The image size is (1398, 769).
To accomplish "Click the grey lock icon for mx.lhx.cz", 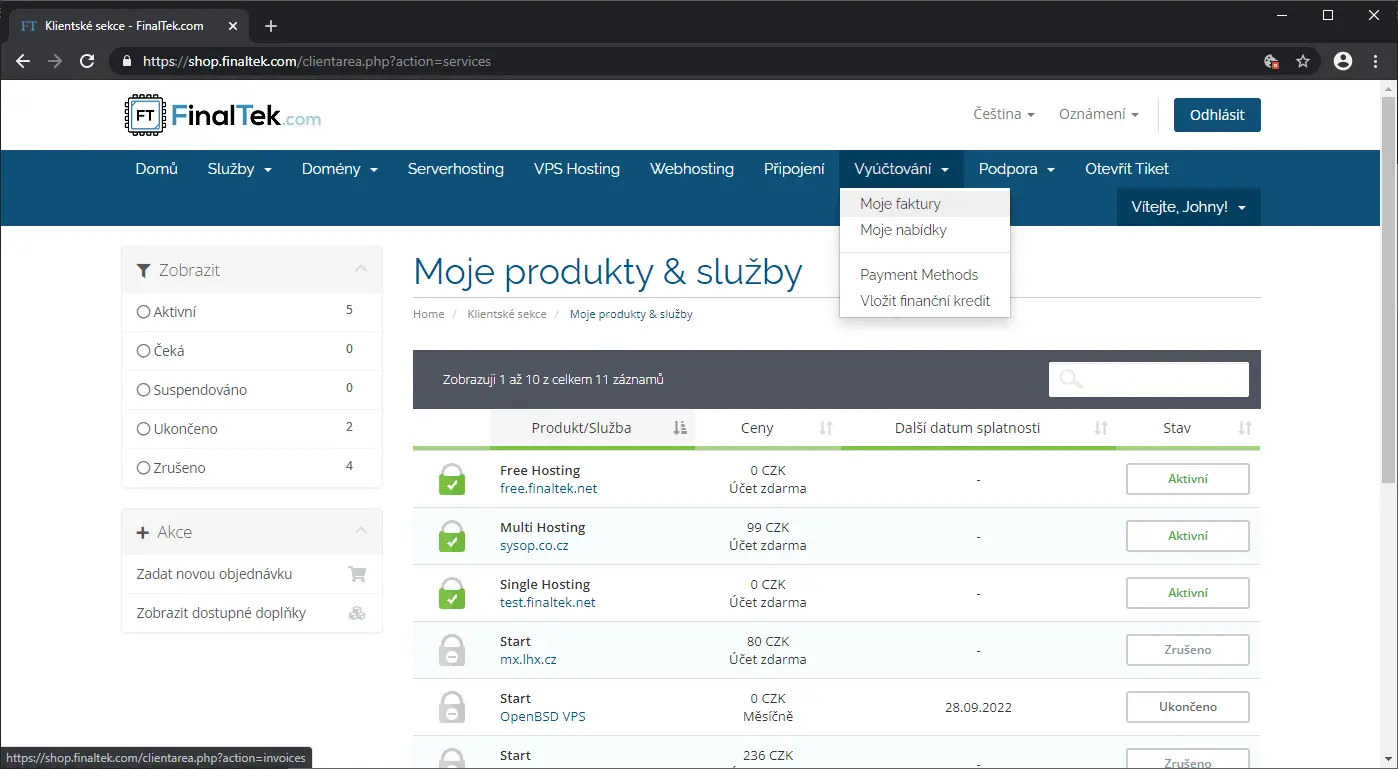I will [452, 650].
